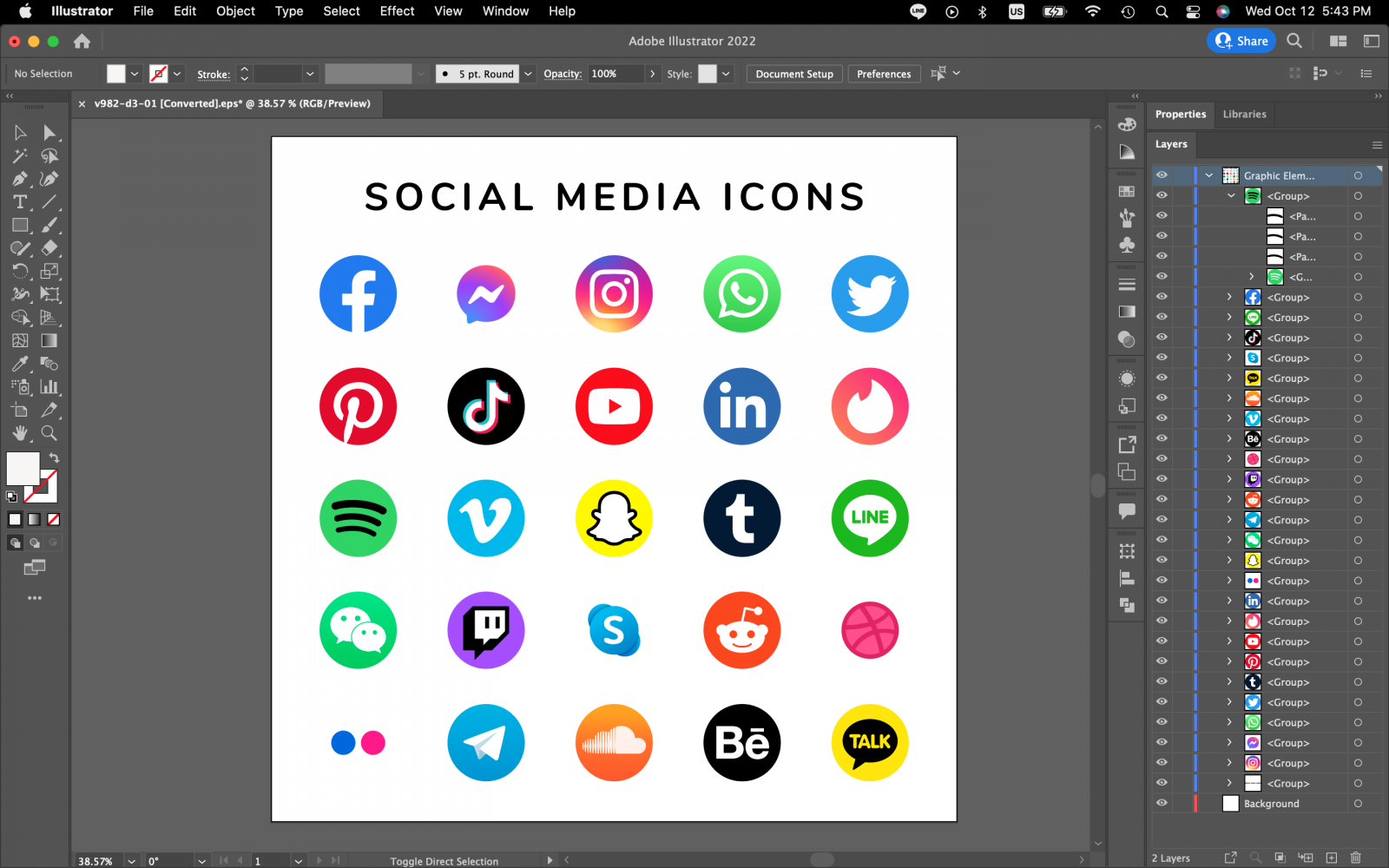Image resolution: width=1389 pixels, height=868 pixels.
Task: Collapse the Graphic Elements layer
Action: [x=1208, y=175]
